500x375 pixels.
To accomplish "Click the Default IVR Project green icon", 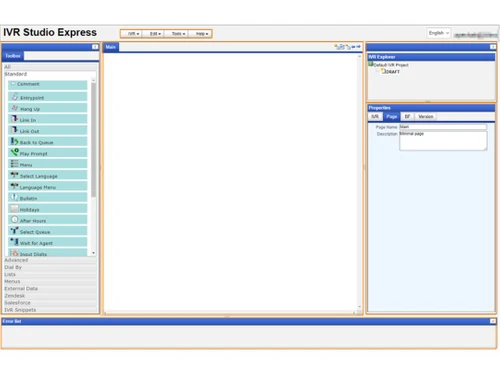I will coord(371,64).
